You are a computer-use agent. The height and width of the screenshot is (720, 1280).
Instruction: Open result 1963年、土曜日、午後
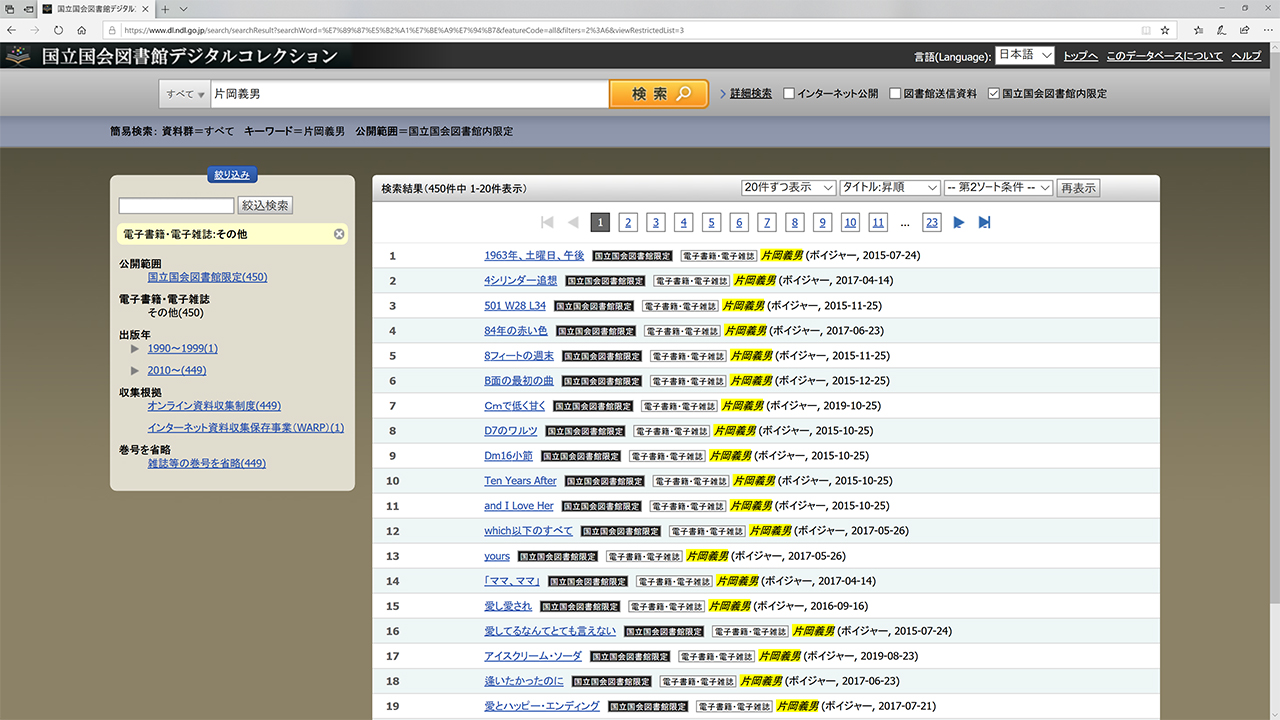[534, 256]
